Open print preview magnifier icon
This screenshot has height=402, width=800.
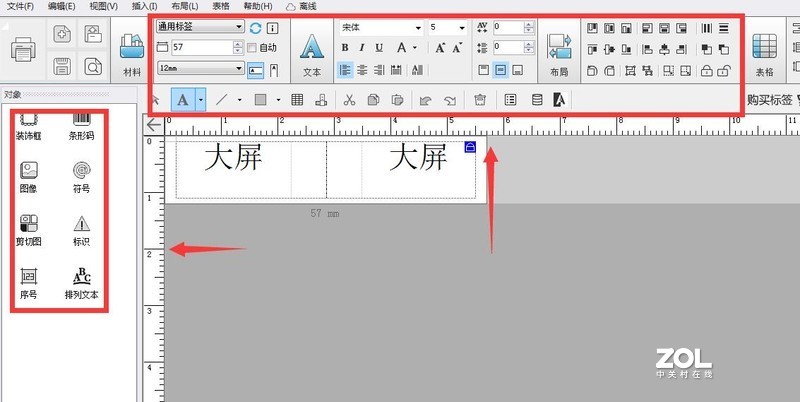pos(93,66)
